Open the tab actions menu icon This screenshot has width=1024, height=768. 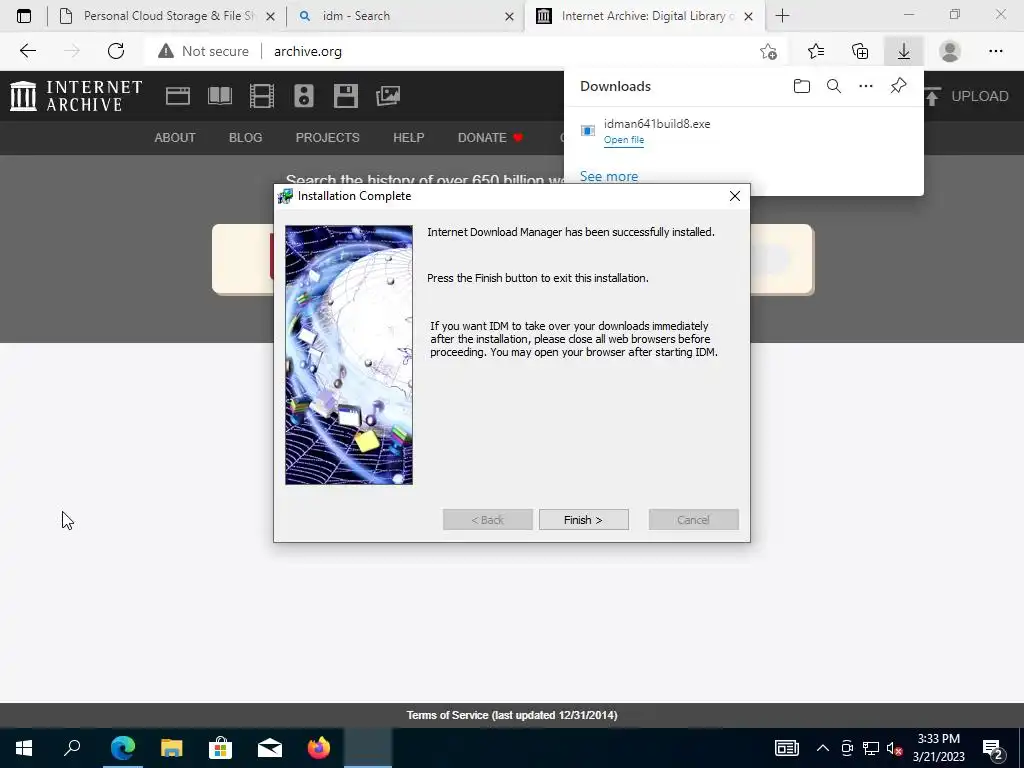pos(24,16)
